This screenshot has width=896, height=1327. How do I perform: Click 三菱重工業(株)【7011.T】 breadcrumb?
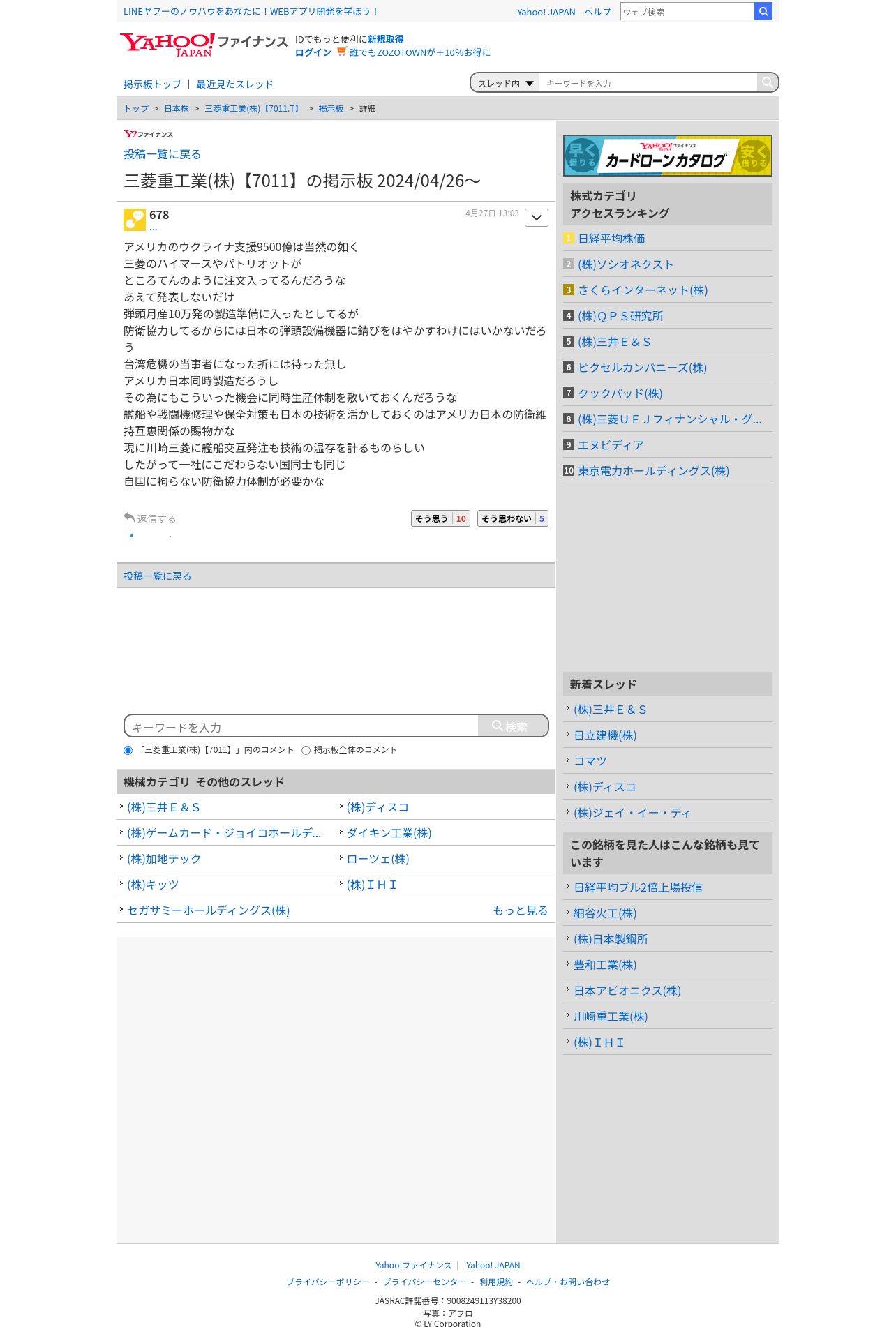(253, 109)
